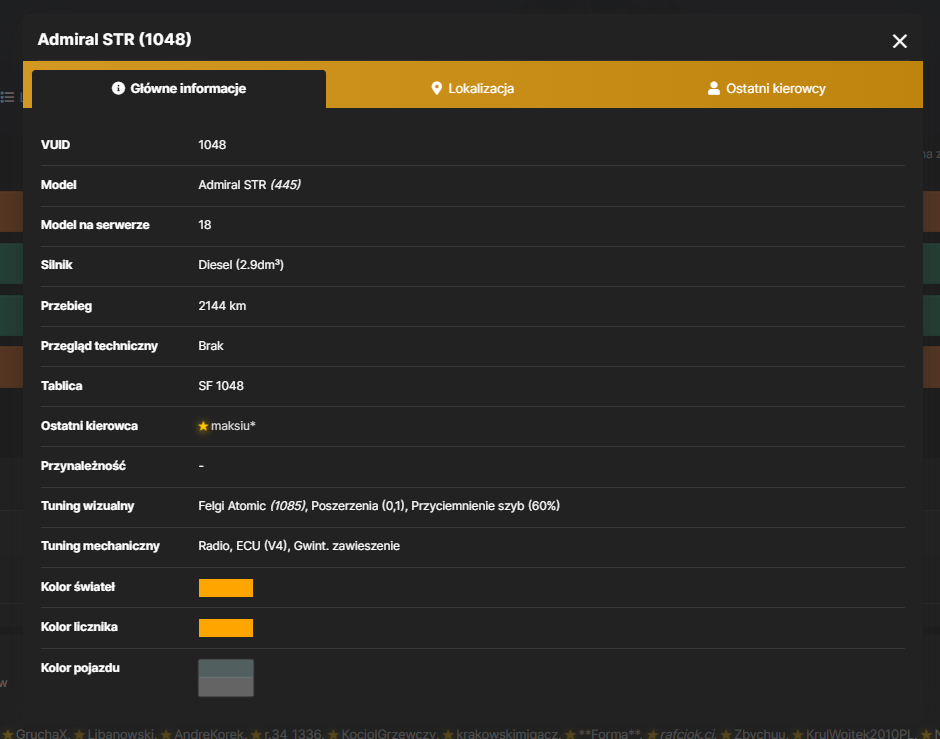
Task: Click the ECU (V4) tuning entry
Action: [261, 546]
